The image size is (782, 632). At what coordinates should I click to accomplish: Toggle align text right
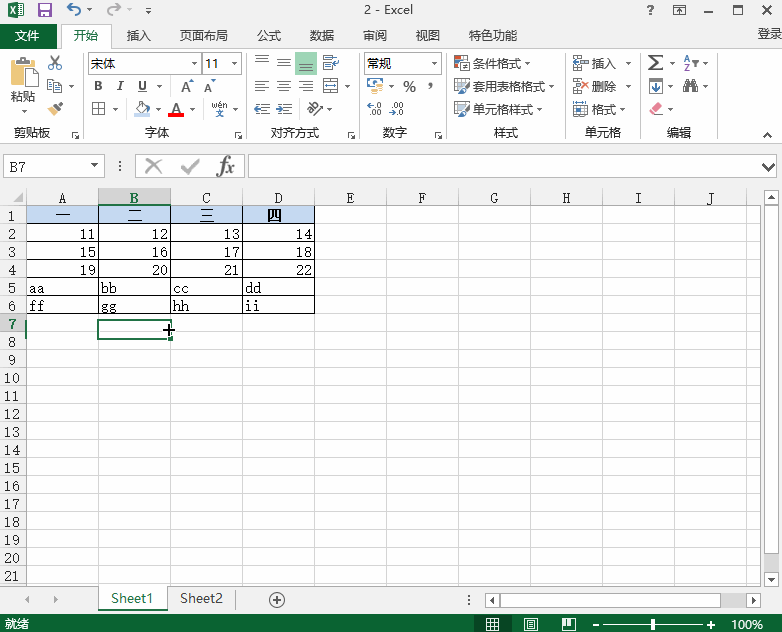pos(306,86)
